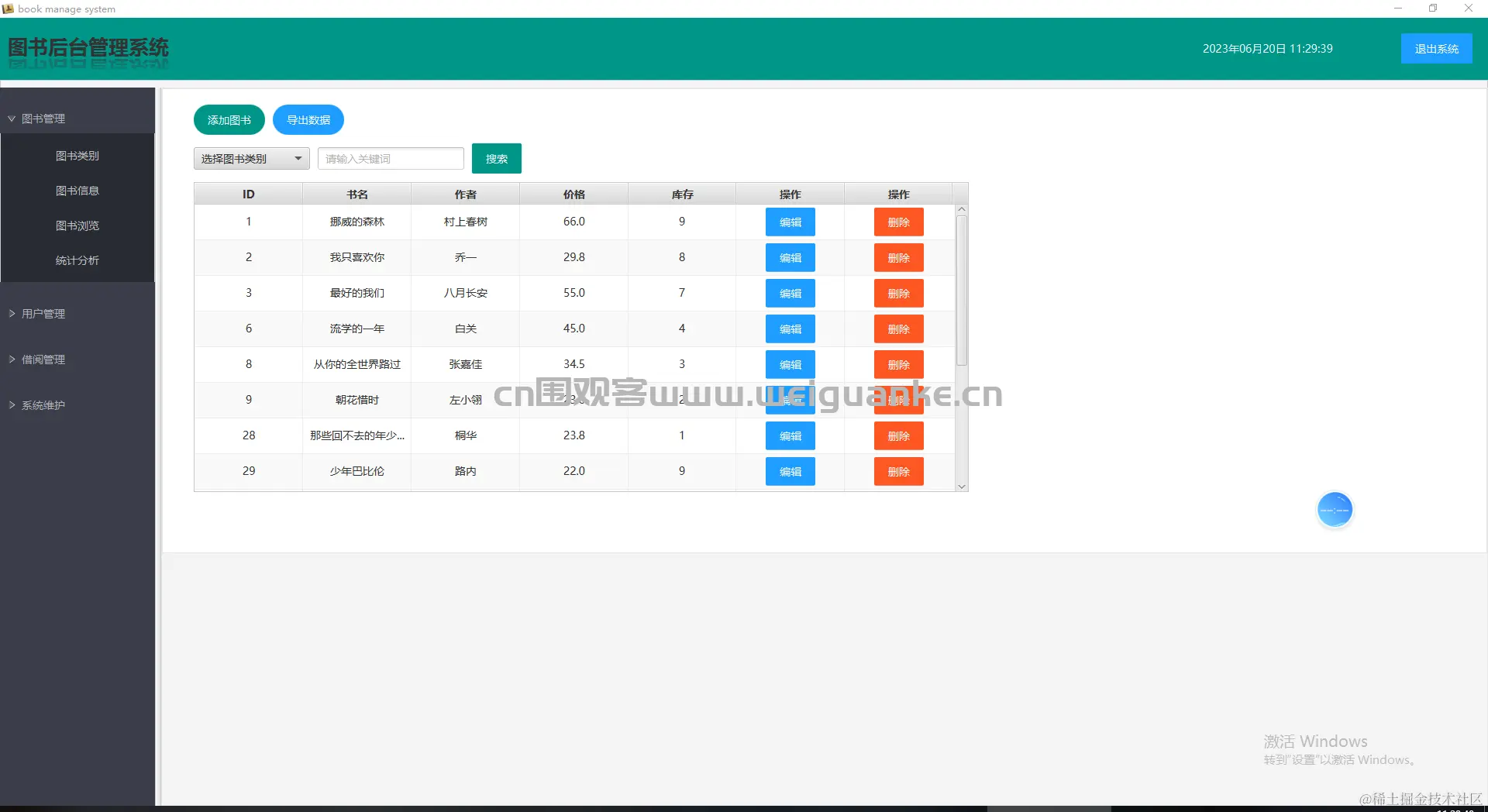The image size is (1488, 812).
Task: Edit the book 挪威的森林
Action: tap(790, 222)
